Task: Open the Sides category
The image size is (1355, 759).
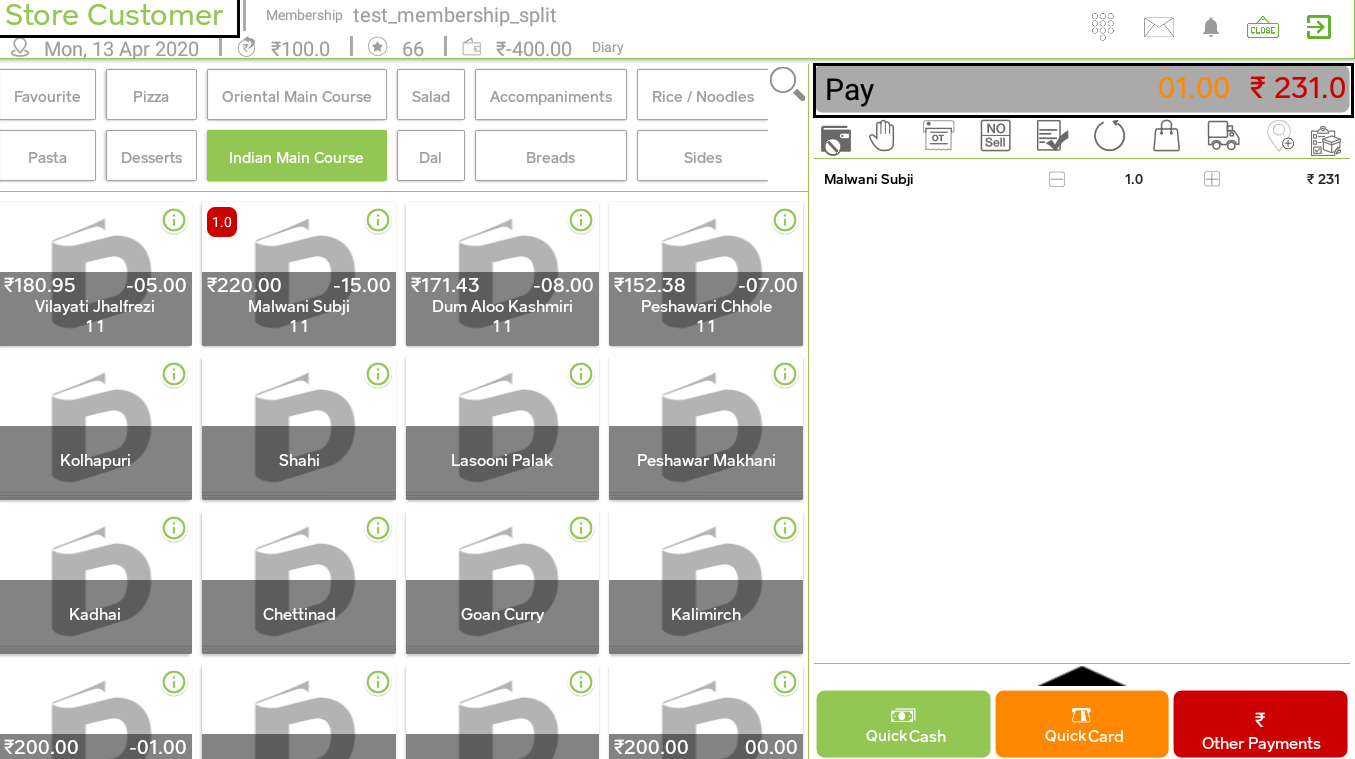Action: [x=703, y=157]
